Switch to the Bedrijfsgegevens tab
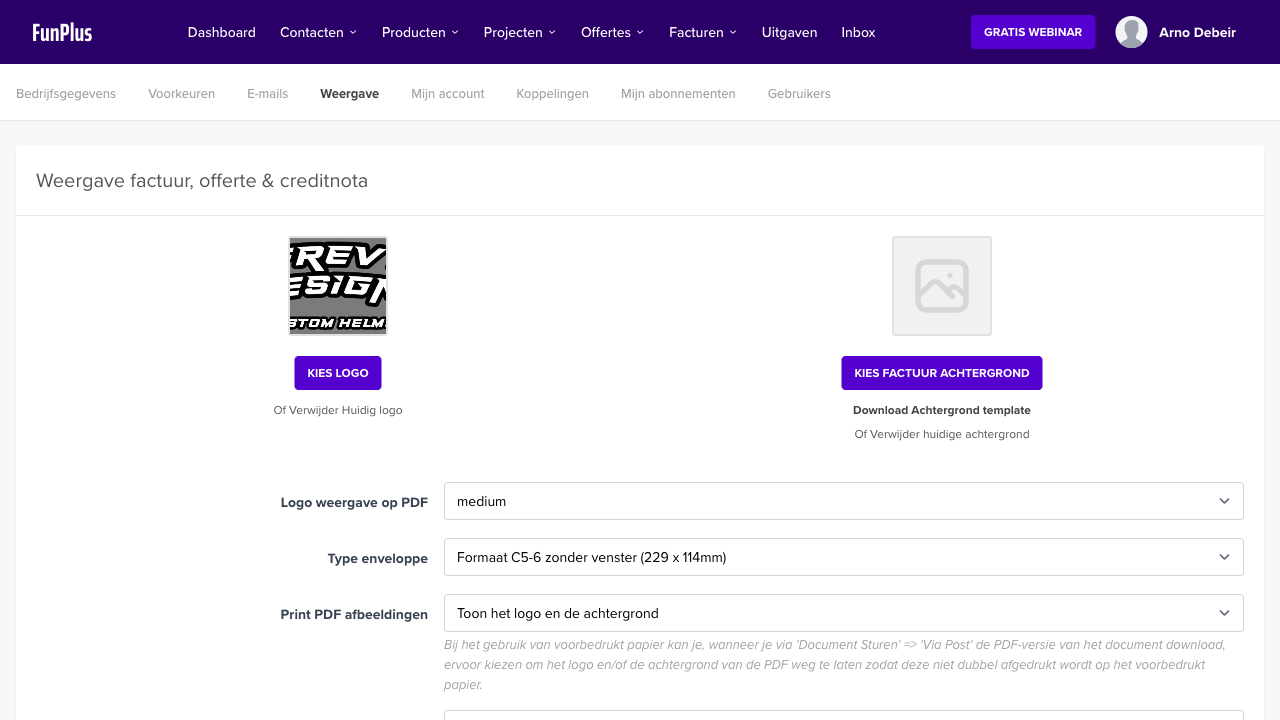 [x=65, y=93]
